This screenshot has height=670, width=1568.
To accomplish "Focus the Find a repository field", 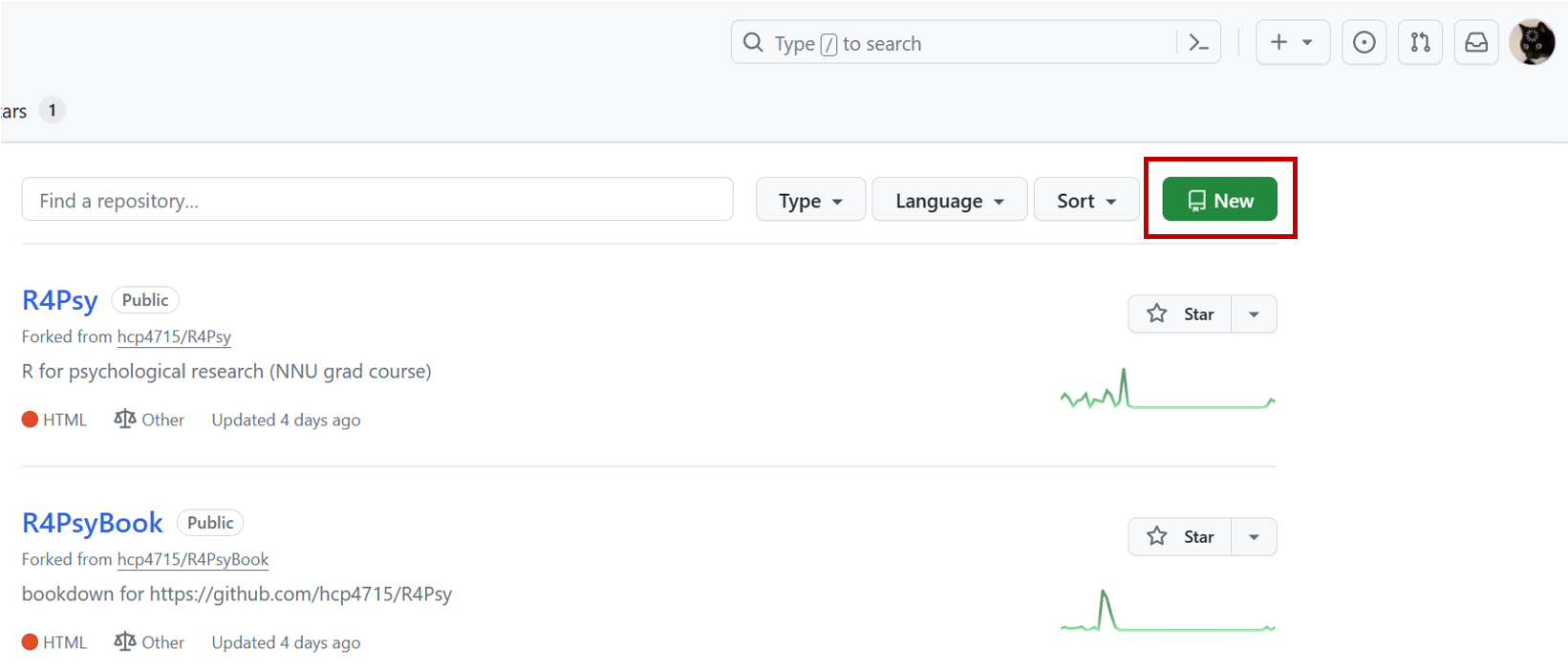I will click(377, 201).
